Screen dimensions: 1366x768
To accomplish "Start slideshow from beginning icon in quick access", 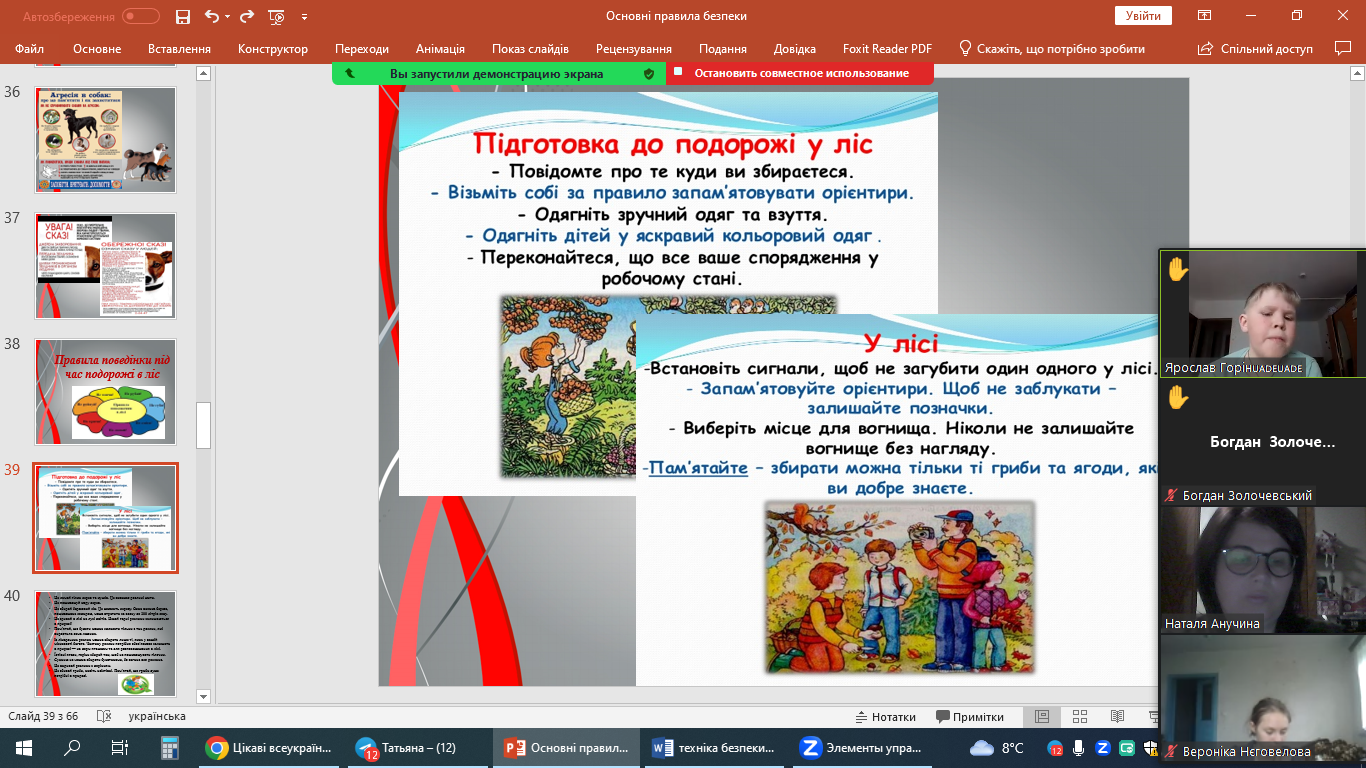I will coord(277,16).
